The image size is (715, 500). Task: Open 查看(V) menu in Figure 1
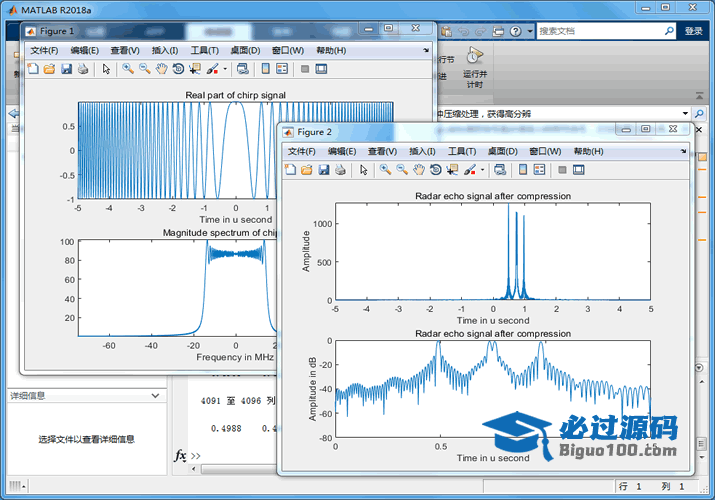coord(125,51)
